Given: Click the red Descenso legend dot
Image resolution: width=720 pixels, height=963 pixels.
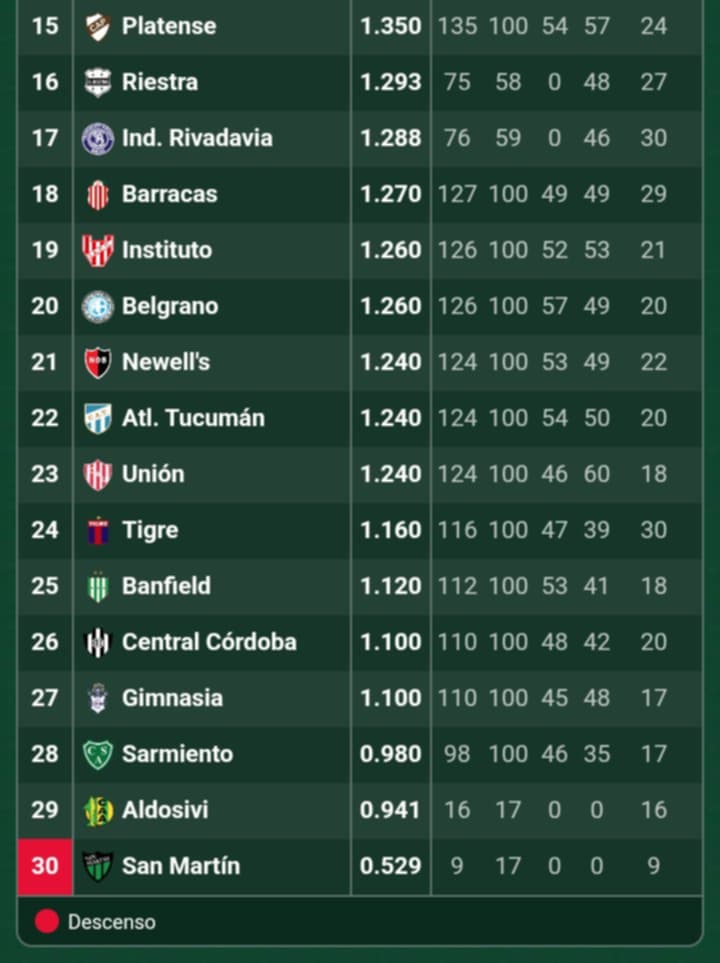Looking at the screenshot, I should coord(46,922).
